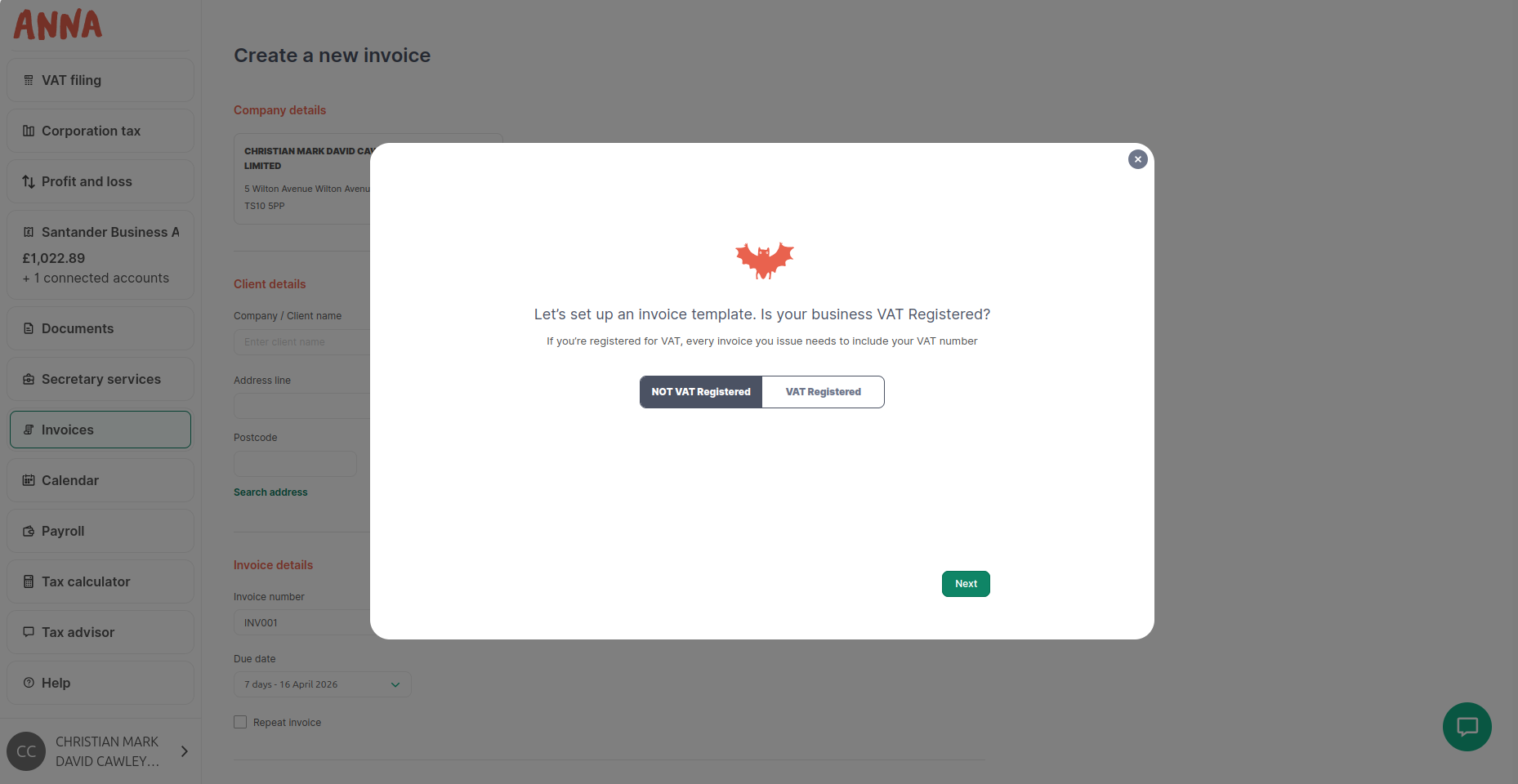Click the Search address link
Viewport: 1518px width, 784px height.
click(270, 492)
